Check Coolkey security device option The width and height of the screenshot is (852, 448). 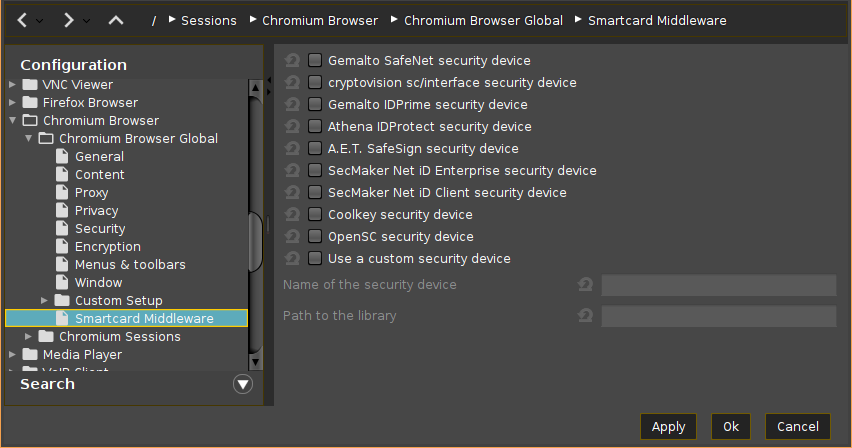click(315, 215)
